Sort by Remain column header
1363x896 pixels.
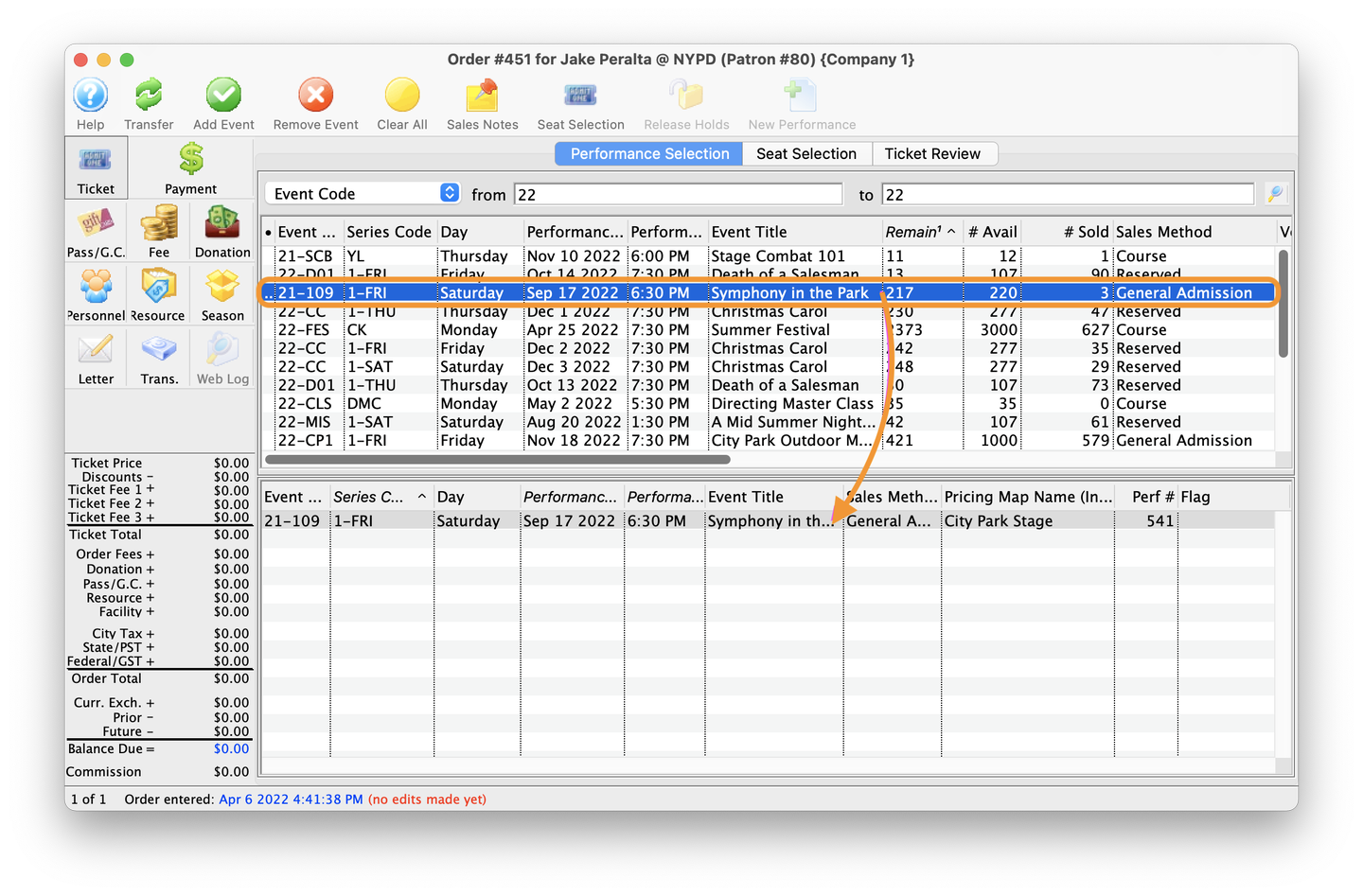(920, 232)
